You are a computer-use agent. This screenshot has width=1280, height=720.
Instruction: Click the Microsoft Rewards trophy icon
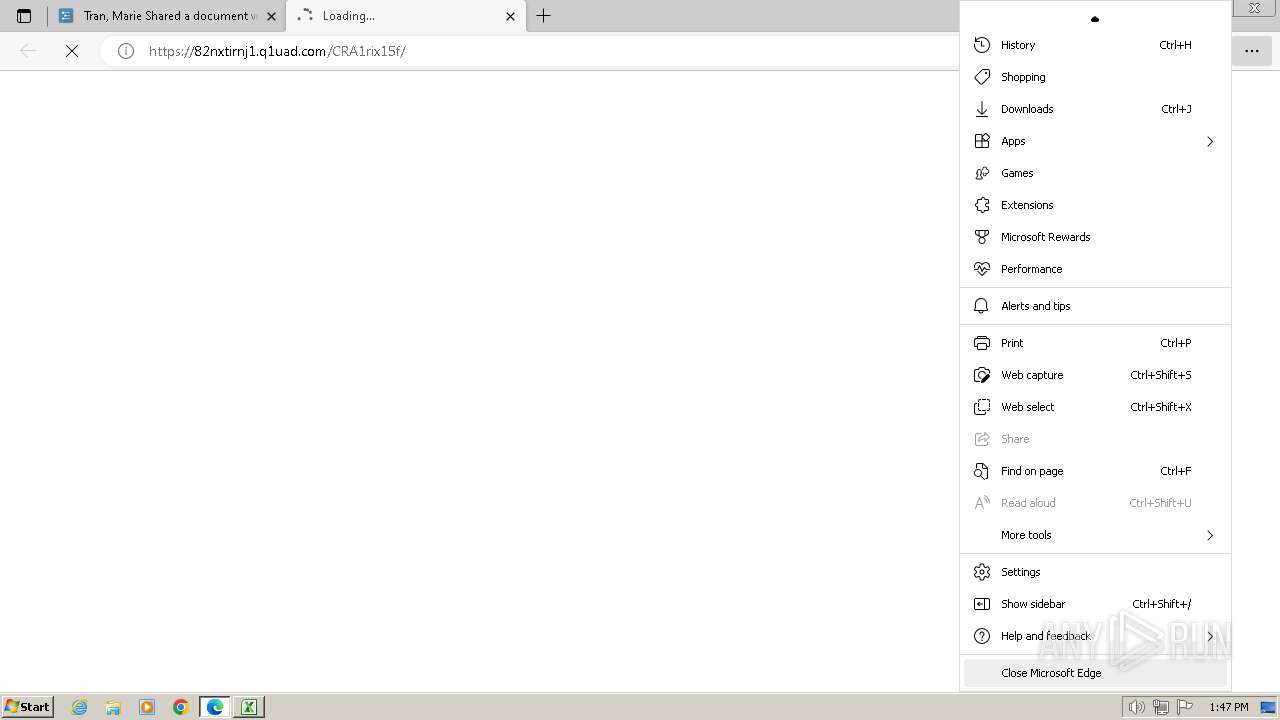(x=982, y=237)
